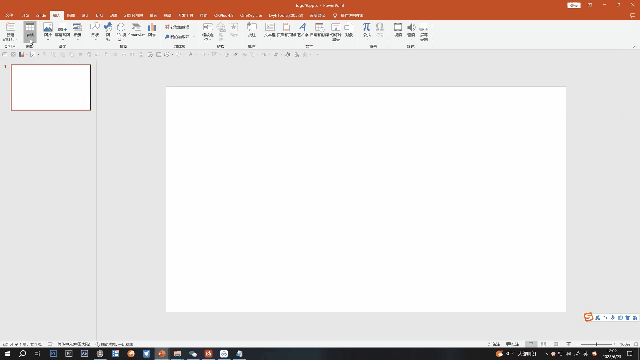Image resolution: width=640 pixels, height=360 pixels.
Task: Select the active Insert tab
Action: (56, 16)
